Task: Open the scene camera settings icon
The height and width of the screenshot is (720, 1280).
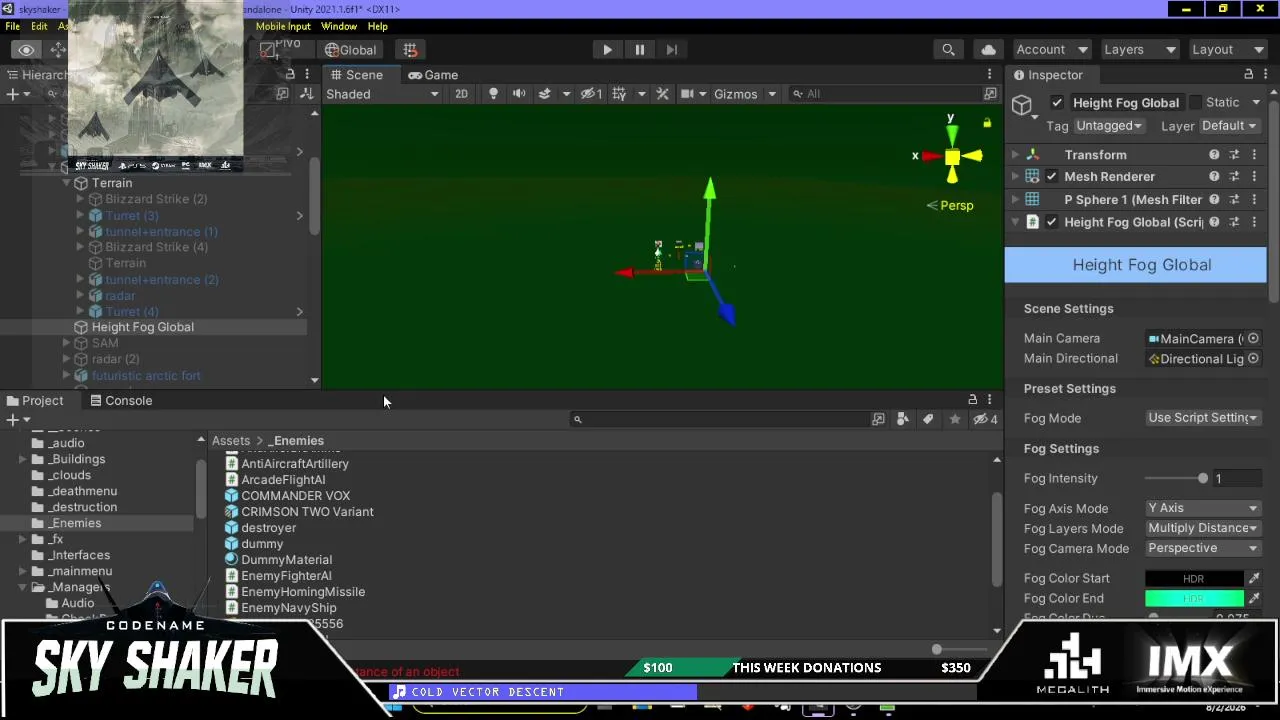Action: pos(687,94)
